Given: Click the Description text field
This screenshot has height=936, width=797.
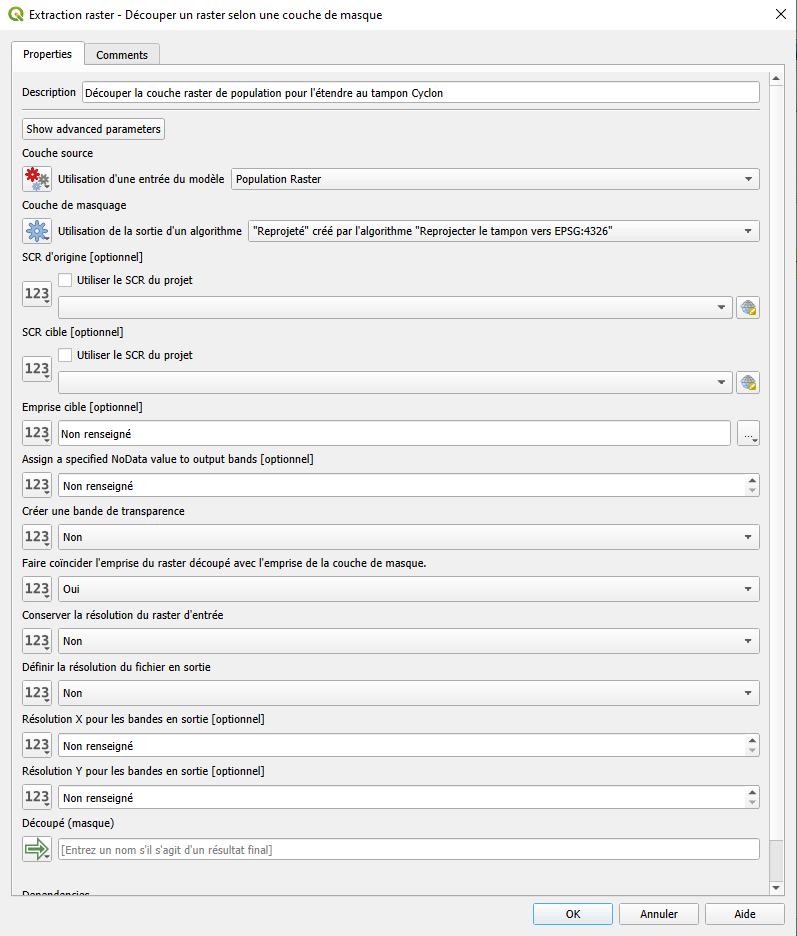Looking at the screenshot, I should point(420,93).
